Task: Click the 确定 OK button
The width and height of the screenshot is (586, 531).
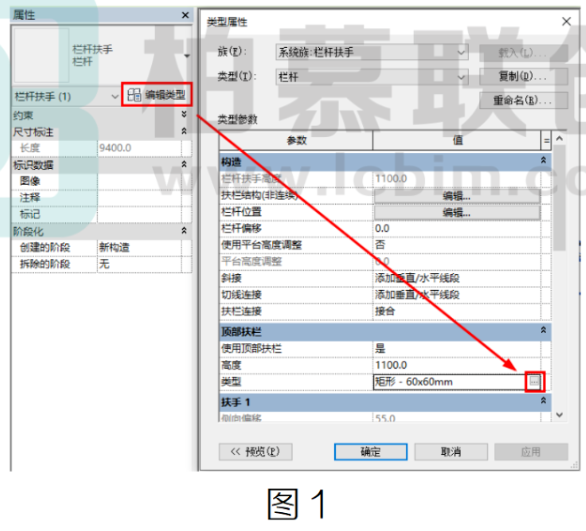Action: coord(371,452)
